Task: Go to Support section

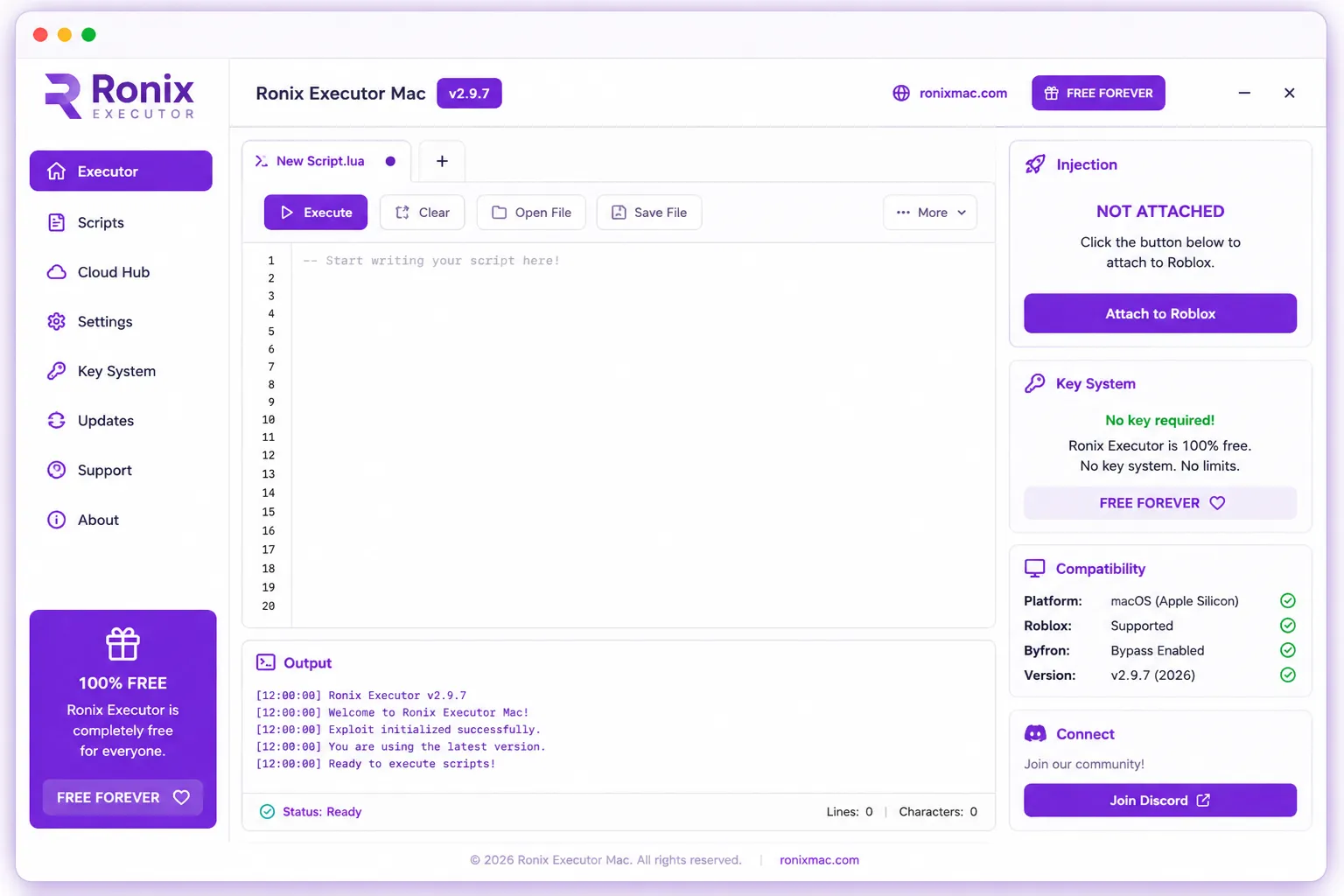Action: pos(121,470)
